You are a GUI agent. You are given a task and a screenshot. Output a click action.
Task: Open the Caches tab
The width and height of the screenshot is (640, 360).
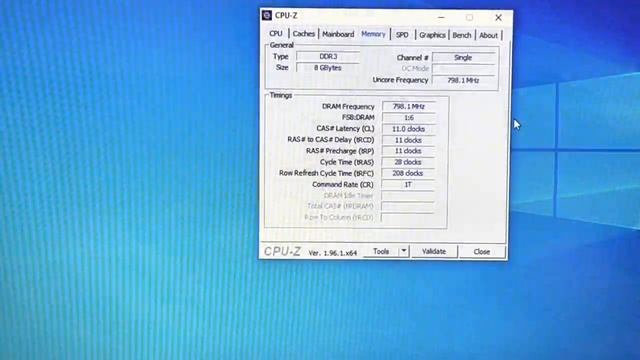click(304, 34)
